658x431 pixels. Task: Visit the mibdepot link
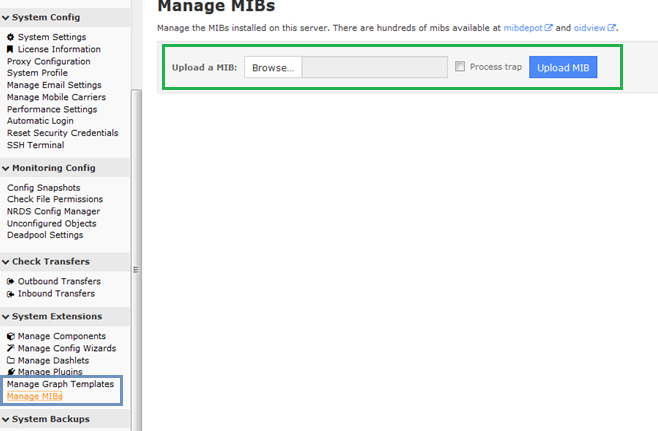(x=523, y=28)
